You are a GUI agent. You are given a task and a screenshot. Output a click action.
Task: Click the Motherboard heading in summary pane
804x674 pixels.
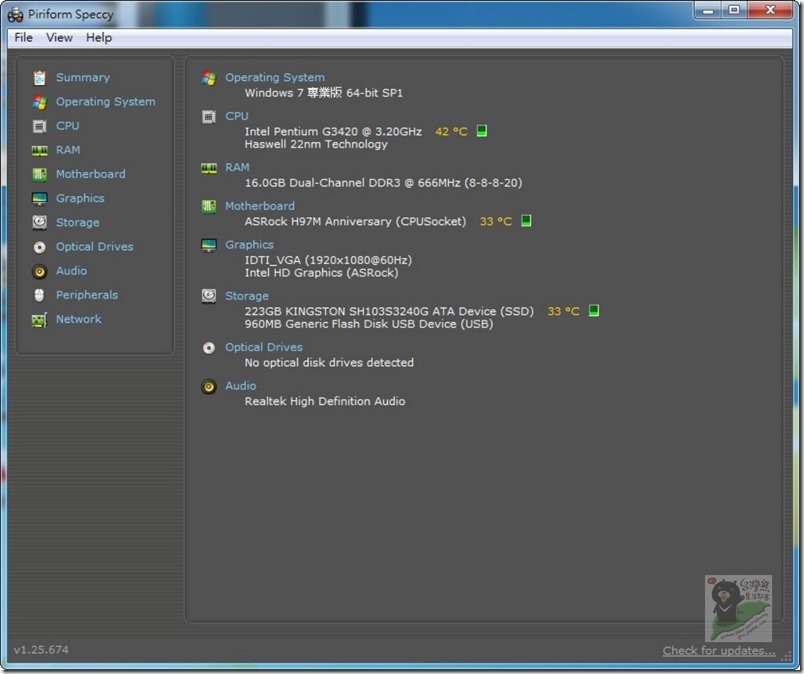[x=259, y=206]
